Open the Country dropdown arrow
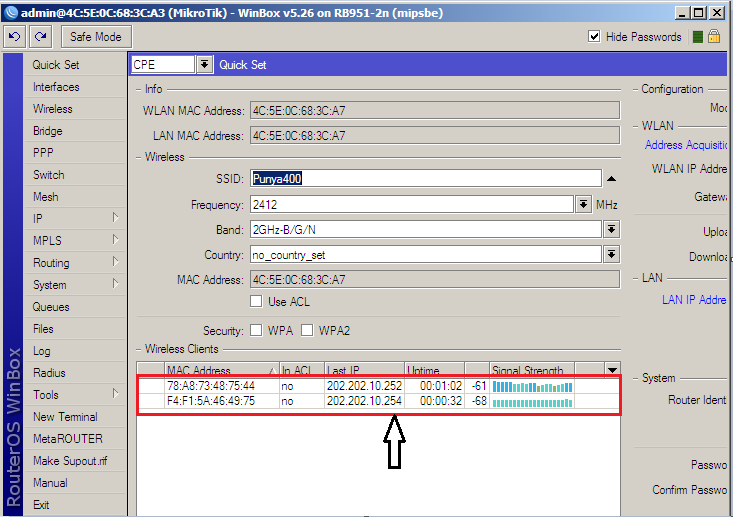The height and width of the screenshot is (517, 733). click(x=611, y=255)
